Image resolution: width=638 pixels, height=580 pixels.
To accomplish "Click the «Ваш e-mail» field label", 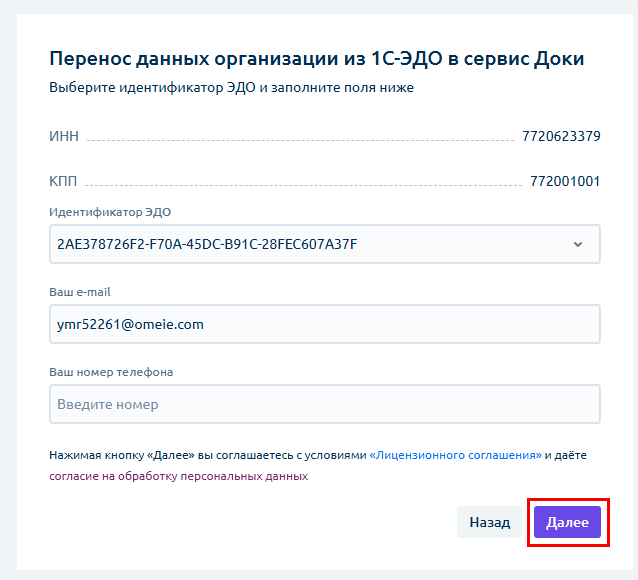I will 83,292.
